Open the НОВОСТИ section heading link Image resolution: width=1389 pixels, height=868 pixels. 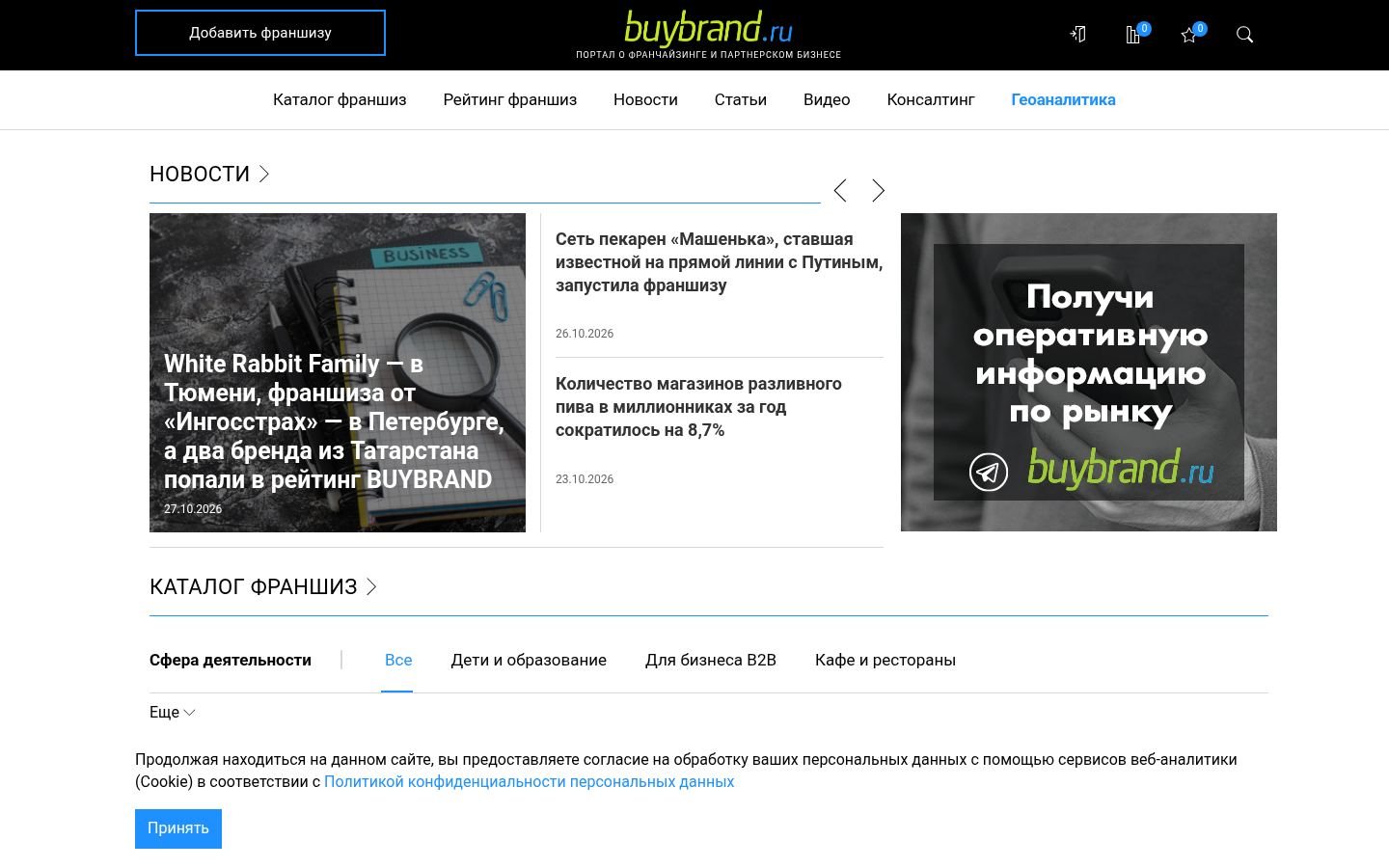pyautogui.click(x=209, y=174)
